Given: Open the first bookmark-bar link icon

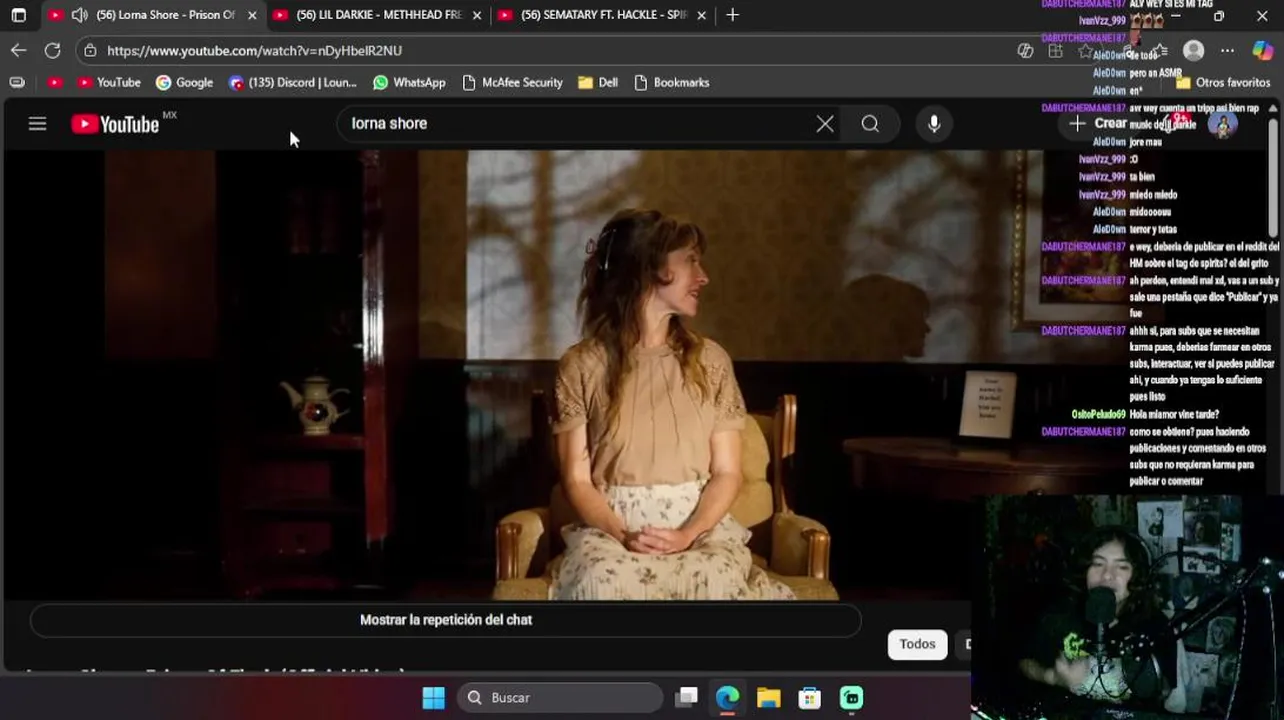Looking at the screenshot, I should click(55, 83).
